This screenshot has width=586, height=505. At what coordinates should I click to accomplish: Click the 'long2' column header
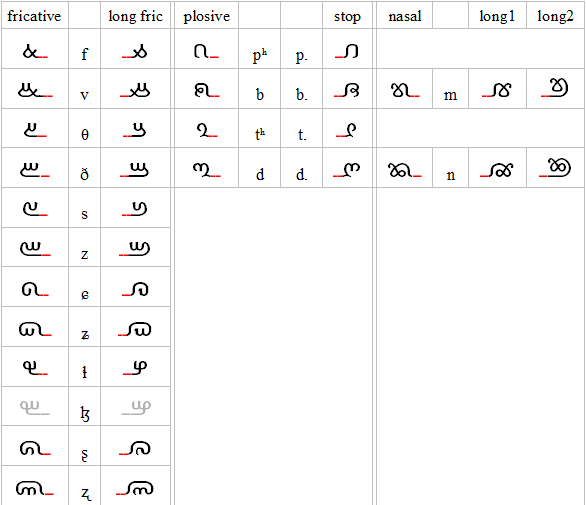555,16
